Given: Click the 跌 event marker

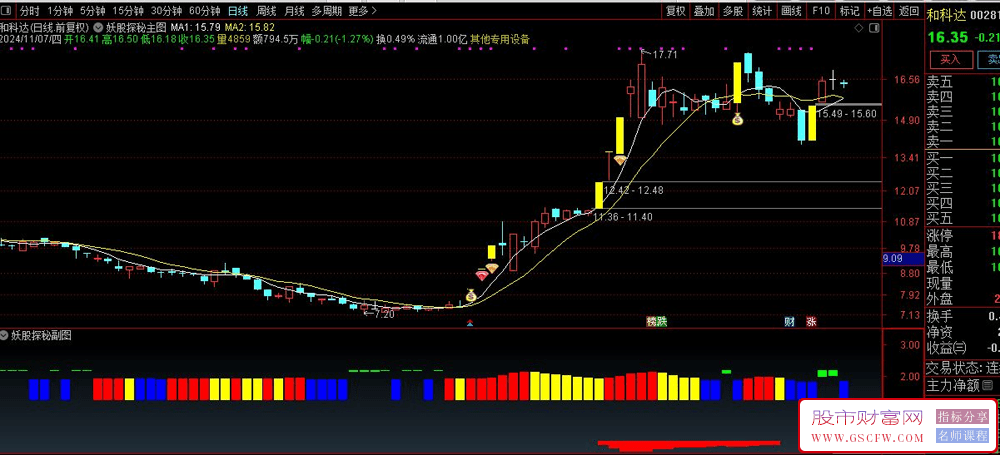Looking at the screenshot, I should click(662, 322).
